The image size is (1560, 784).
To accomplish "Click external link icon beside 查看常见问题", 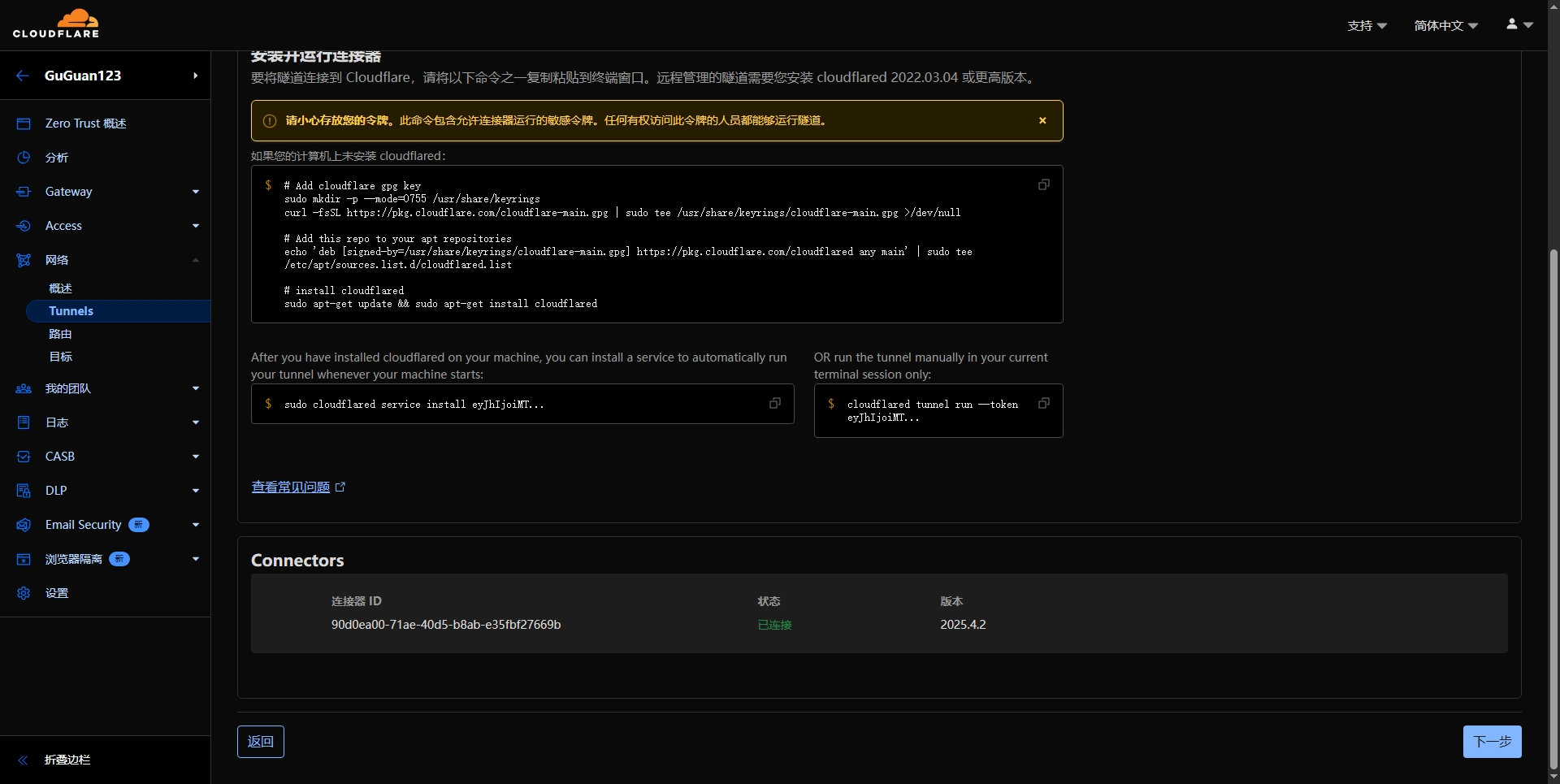I will pos(340,487).
